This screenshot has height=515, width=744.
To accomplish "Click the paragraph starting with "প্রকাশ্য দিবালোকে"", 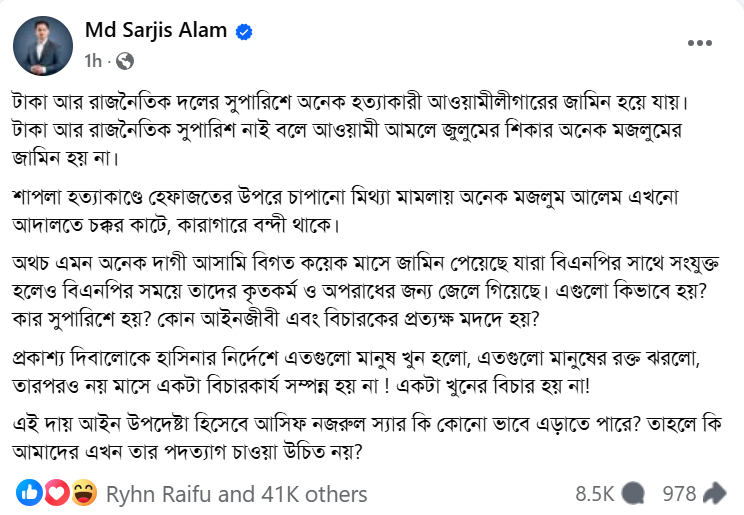I will coord(350,368).
